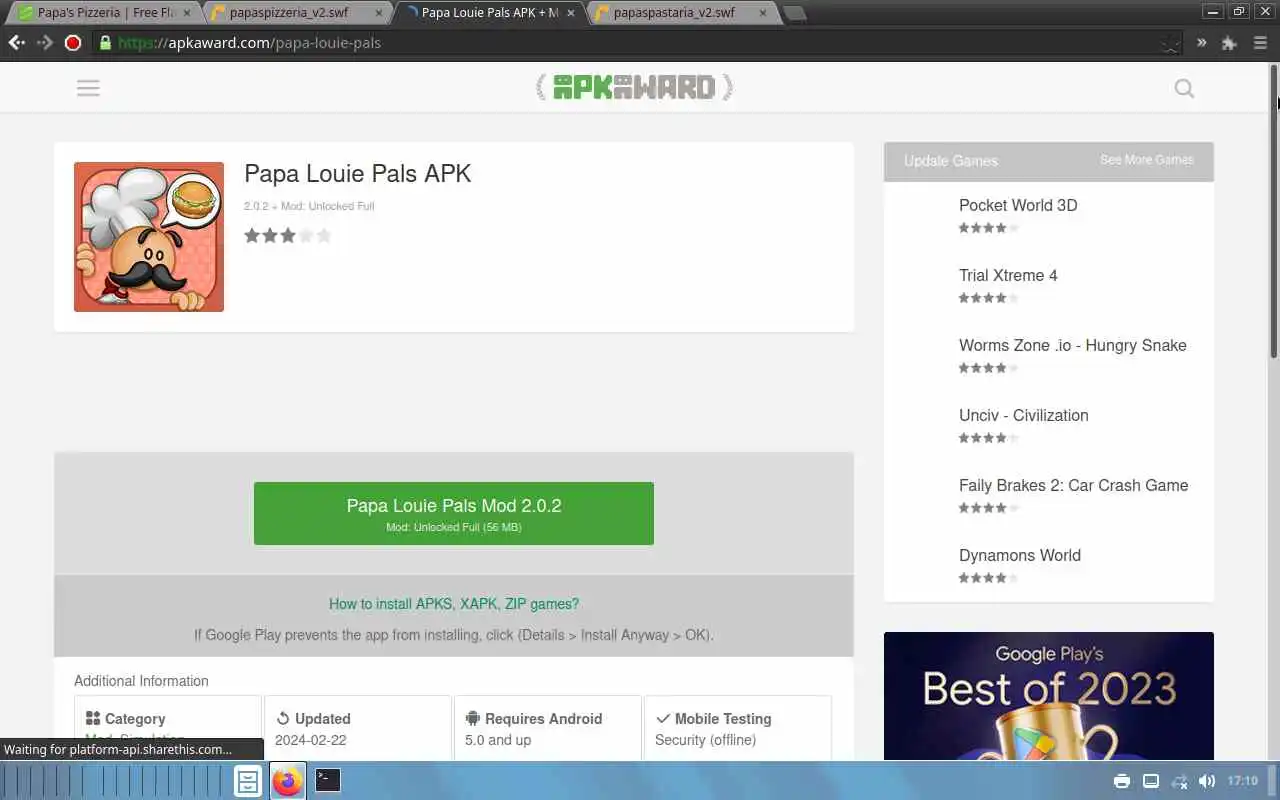Select the Papa Louie Pals APK tab
The height and width of the screenshot is (800, 1280).
(x=490, y=13)
